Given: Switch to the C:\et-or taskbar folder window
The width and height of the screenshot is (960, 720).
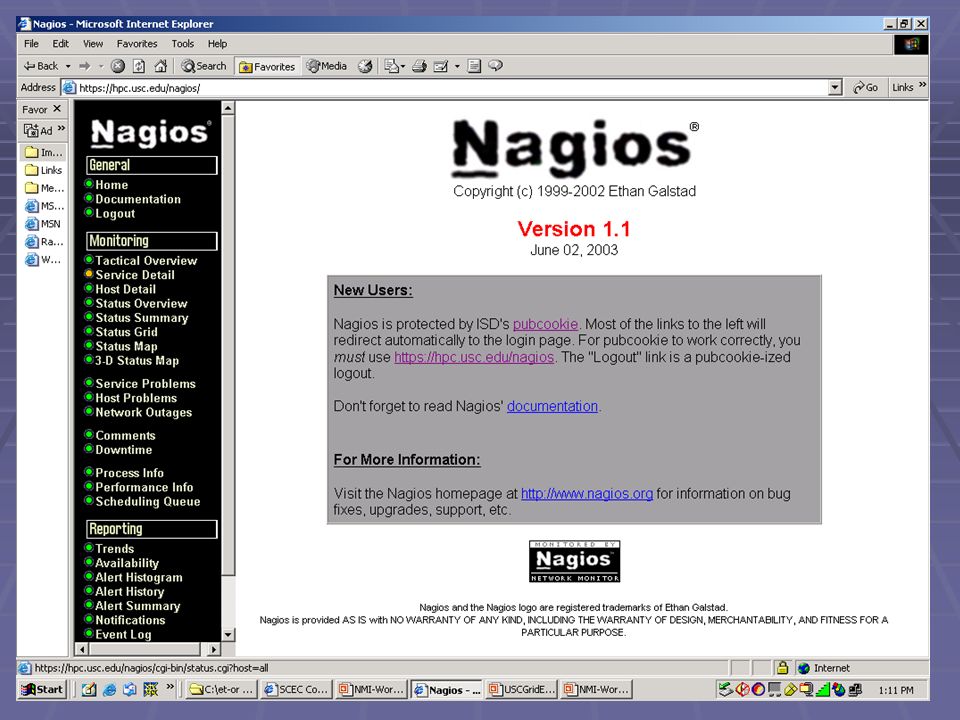Looking at the screenshot, I should [x=221, y=689].
